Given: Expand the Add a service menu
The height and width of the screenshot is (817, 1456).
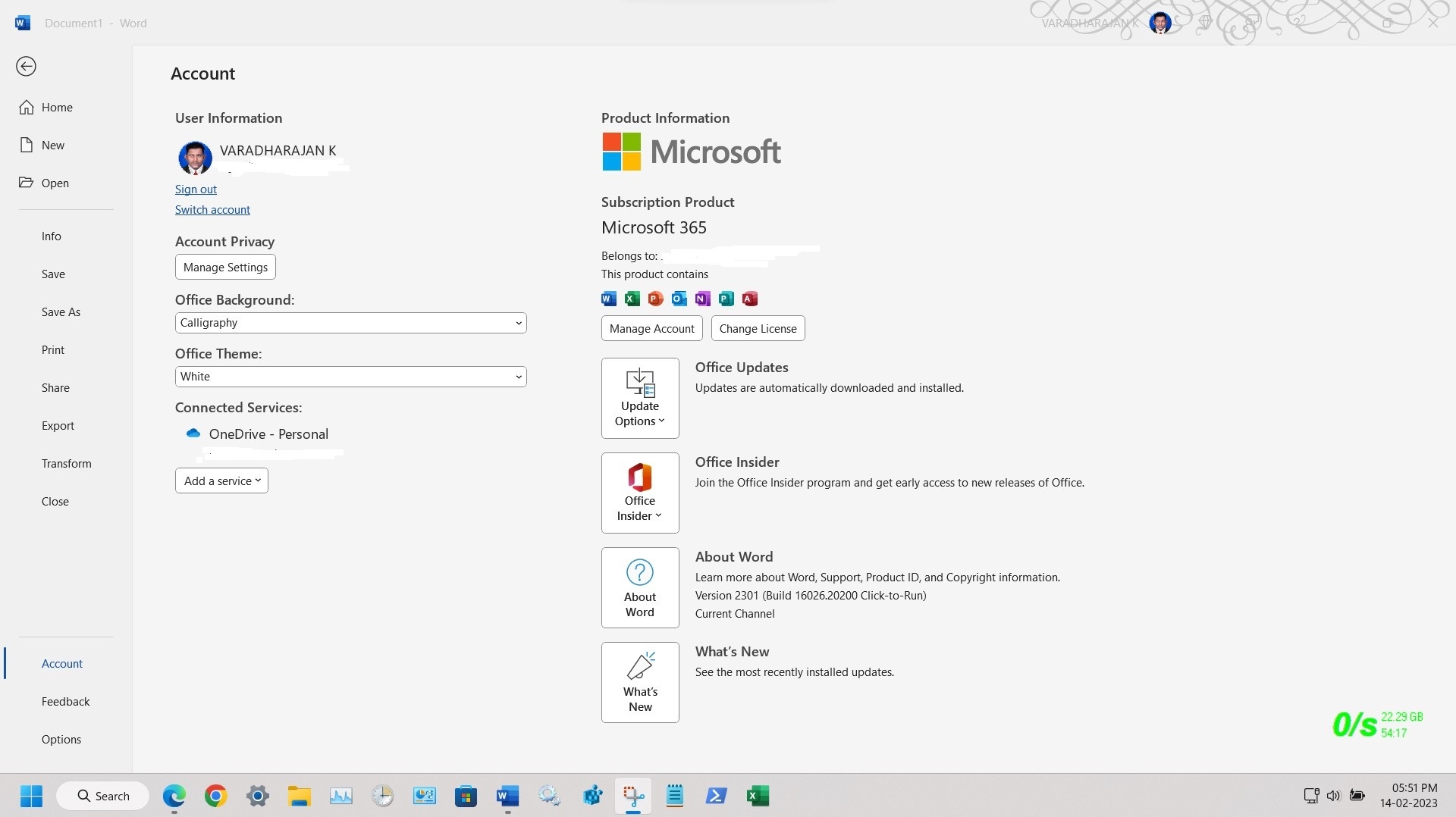Looking at the screenshot, I should click(221, 481).
